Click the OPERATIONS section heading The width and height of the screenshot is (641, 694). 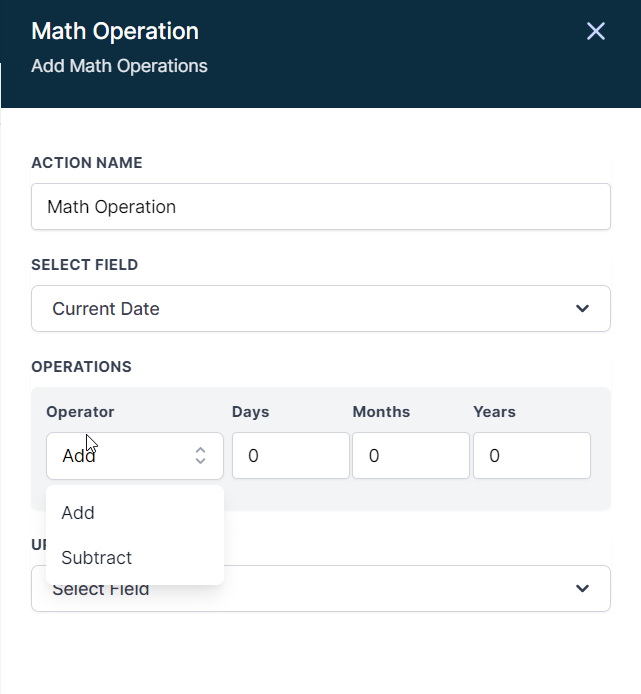coord(82,367)
